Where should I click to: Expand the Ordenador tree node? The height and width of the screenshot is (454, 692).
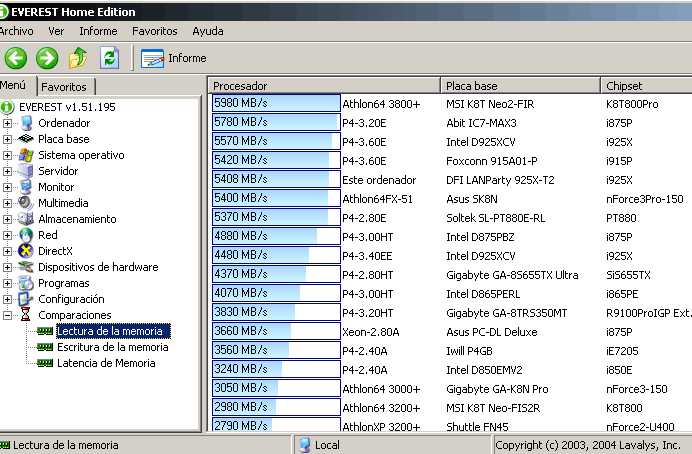(x=7, y=123)
